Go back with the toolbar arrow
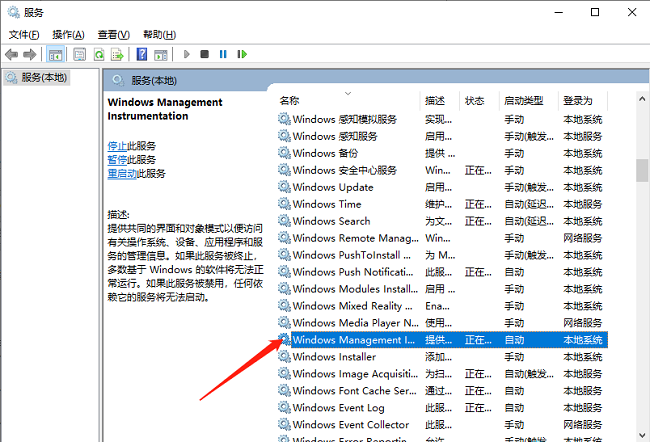This screenshot has height=442, width=650. click(x=12, y=54)
